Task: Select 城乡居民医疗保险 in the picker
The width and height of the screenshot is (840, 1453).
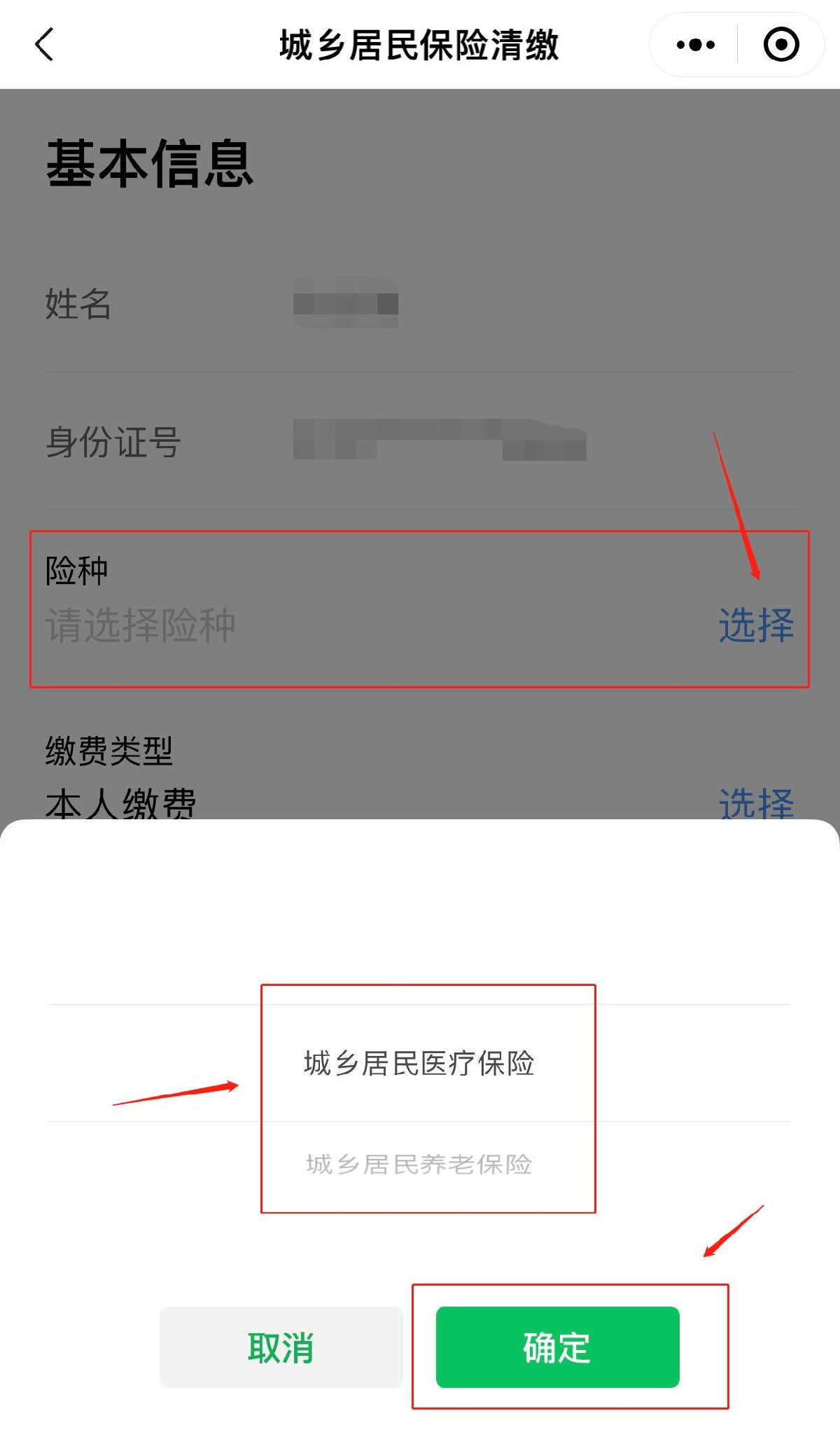Action: coord(419,1063)
